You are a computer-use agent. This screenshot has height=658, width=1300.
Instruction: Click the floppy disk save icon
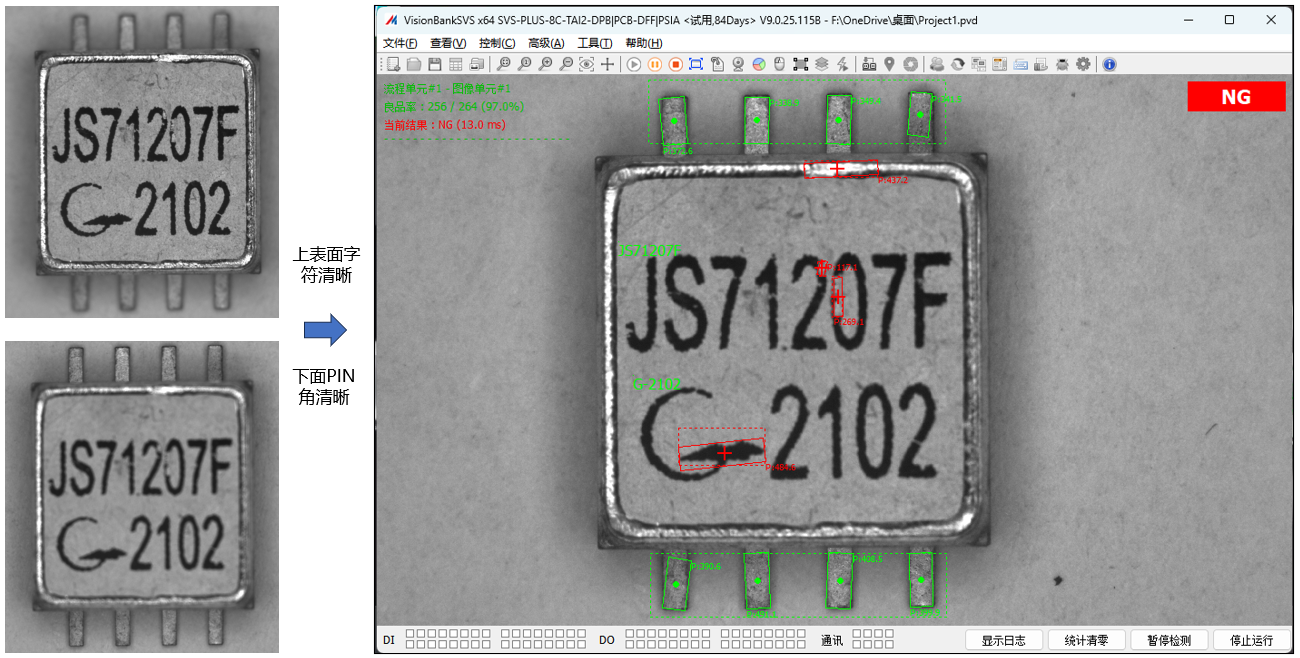pos(435,64)
